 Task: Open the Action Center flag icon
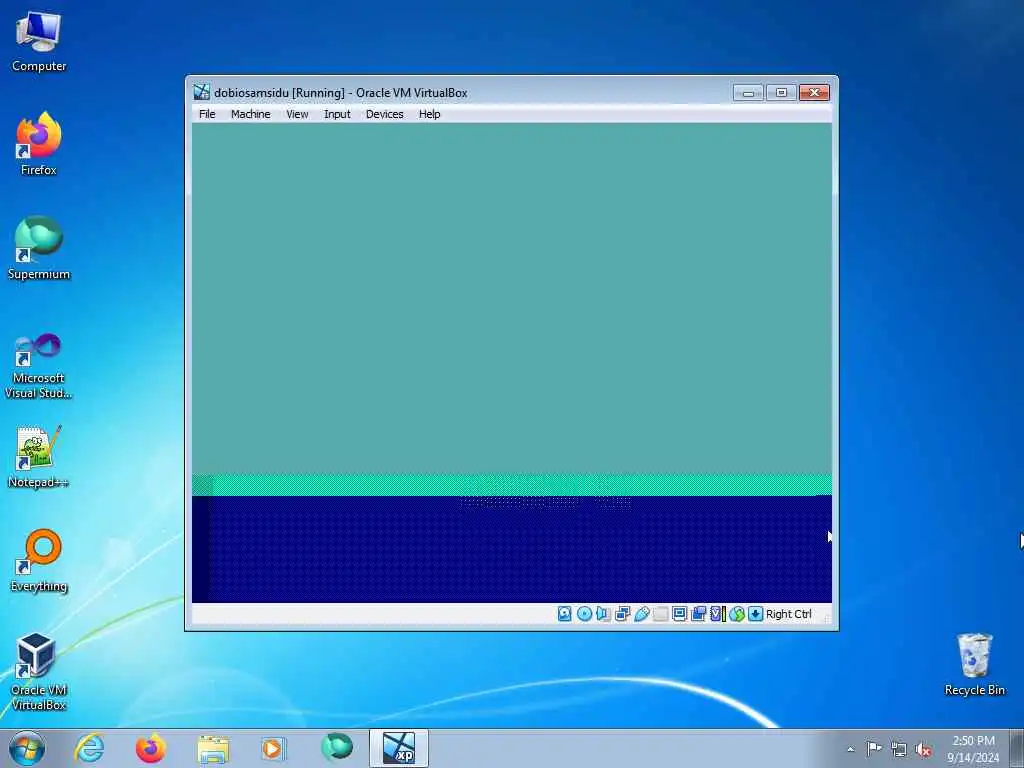[874, 748]
